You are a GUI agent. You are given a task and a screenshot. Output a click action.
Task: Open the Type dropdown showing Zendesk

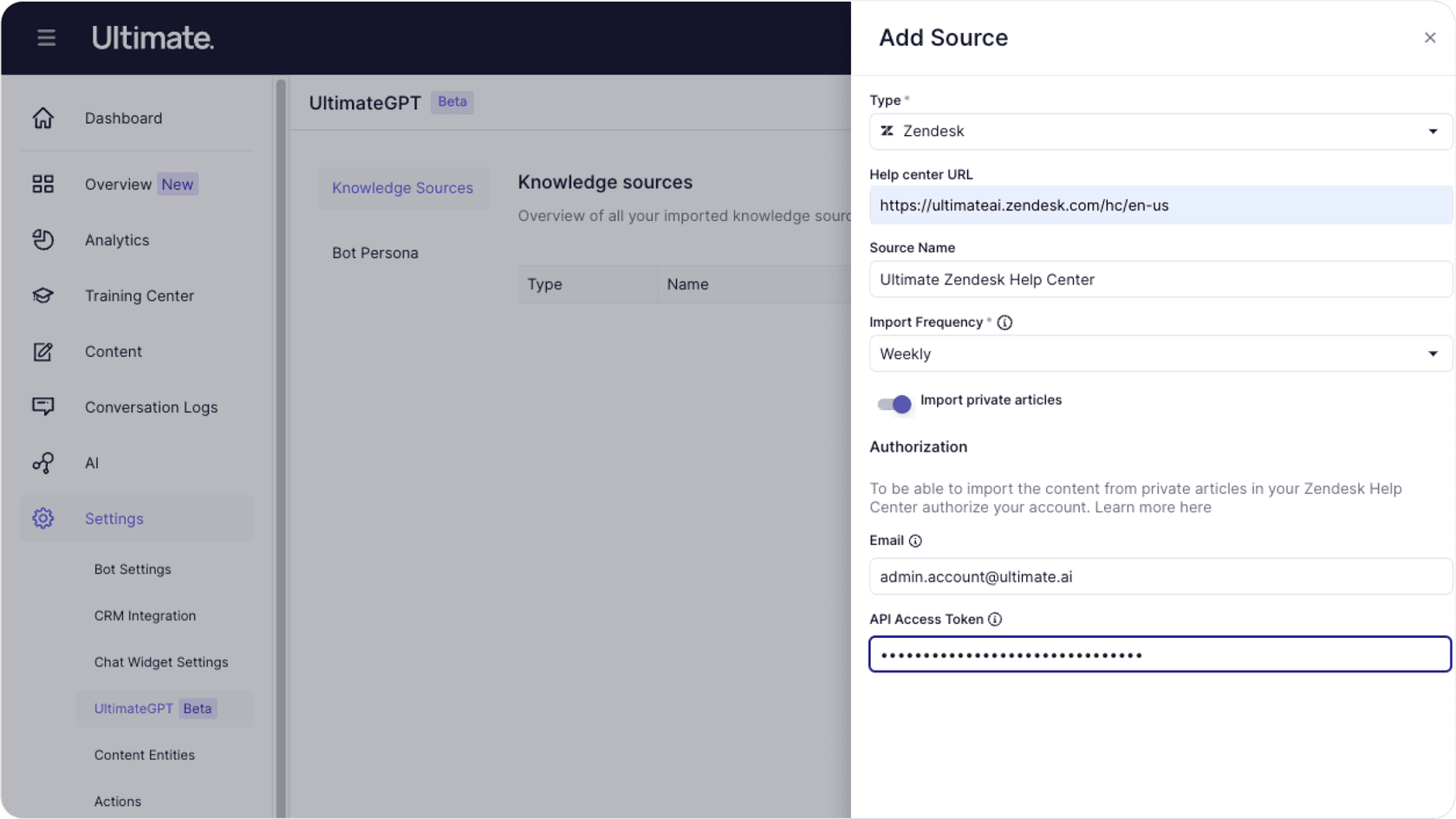click(x=1160, y=132)
